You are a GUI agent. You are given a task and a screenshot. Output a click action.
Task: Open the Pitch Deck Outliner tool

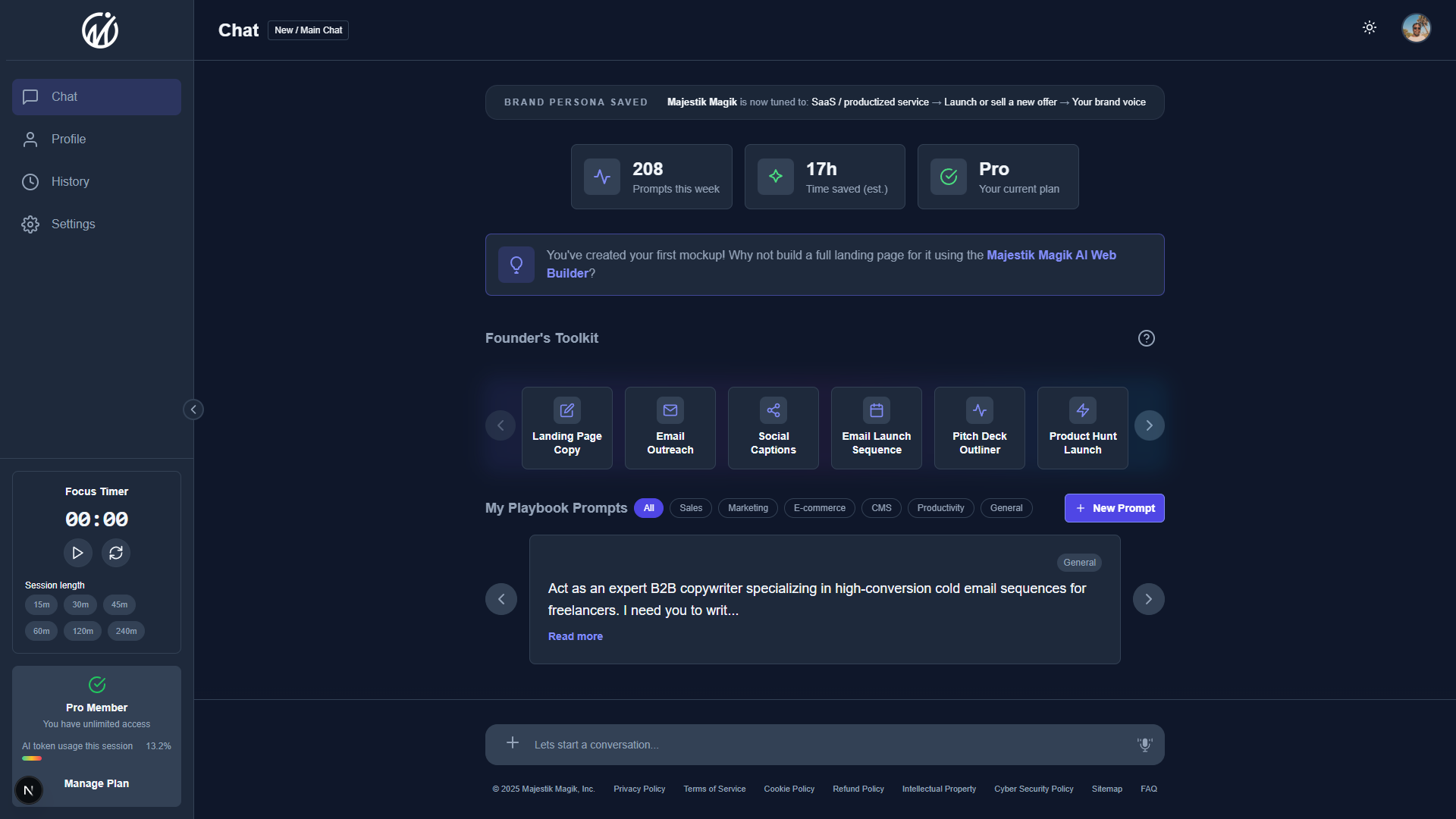[x=979, y=428]
